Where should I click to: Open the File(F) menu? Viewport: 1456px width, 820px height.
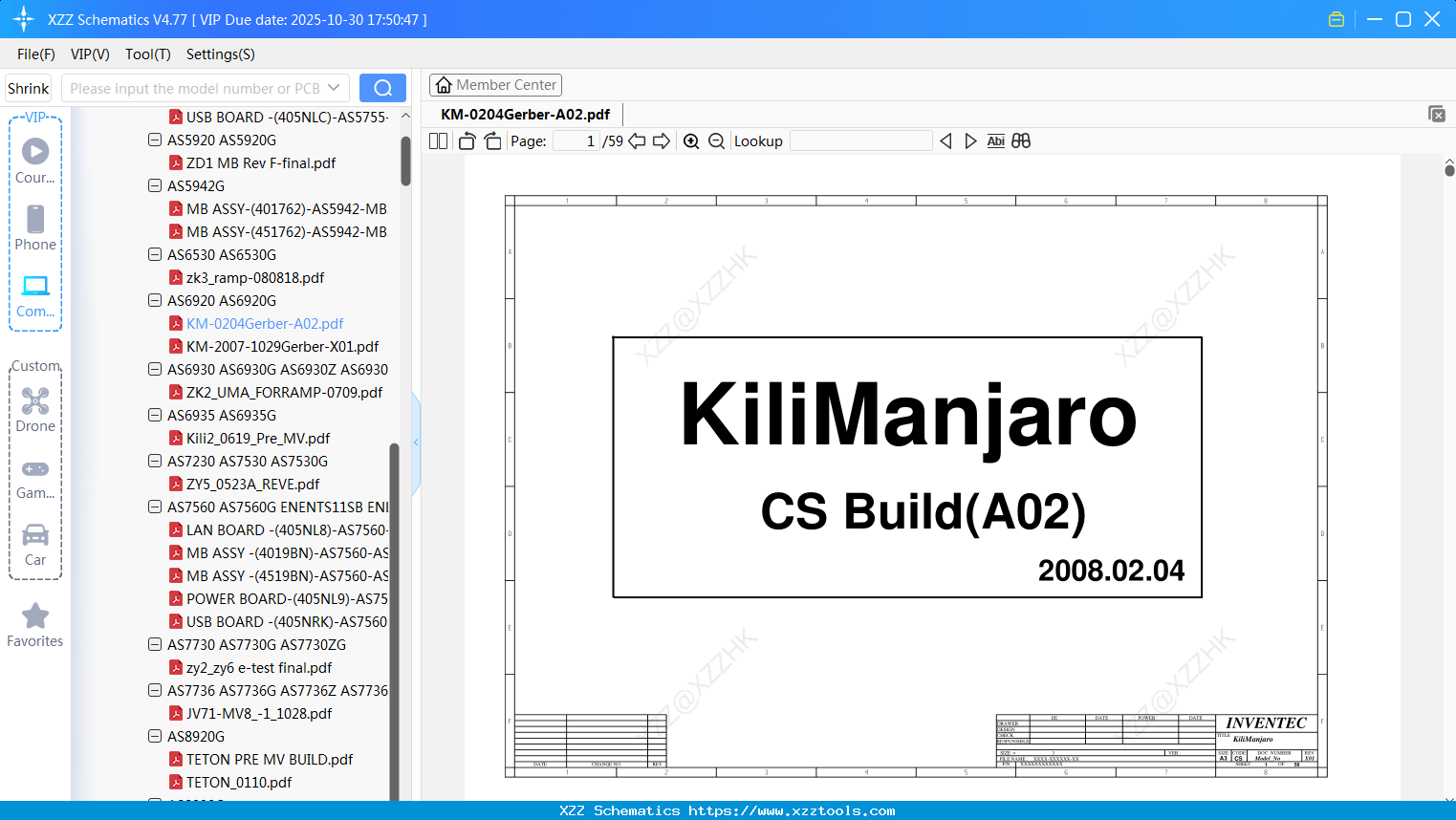36,54
